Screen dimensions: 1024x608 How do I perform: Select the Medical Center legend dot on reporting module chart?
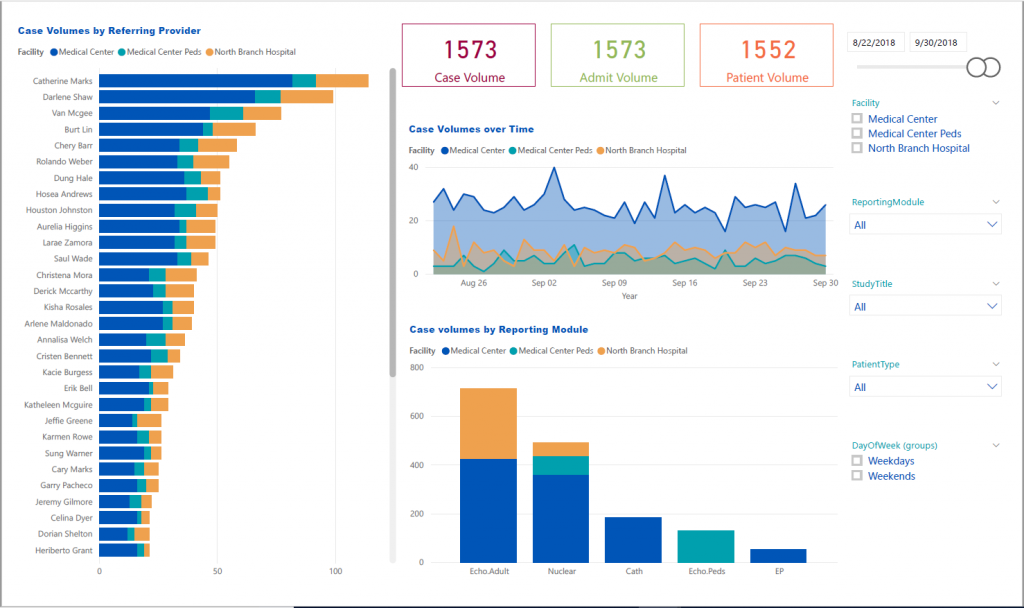[444, 351]
